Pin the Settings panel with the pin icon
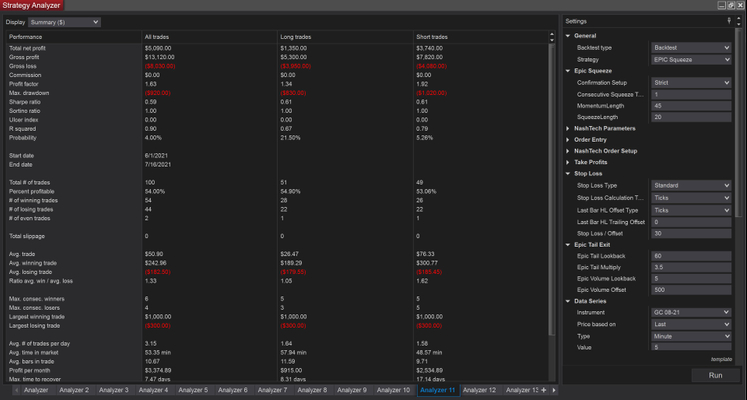 (729, 20)
